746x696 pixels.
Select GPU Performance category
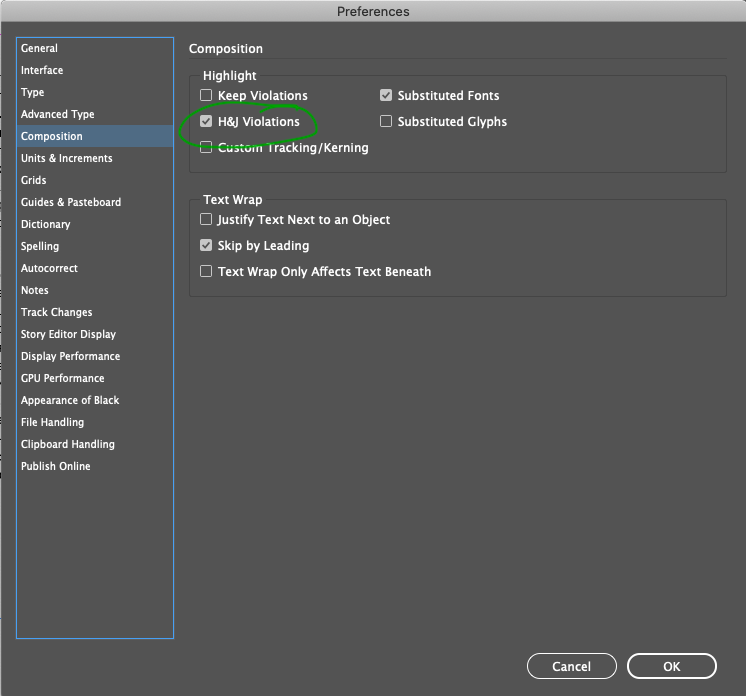click(x=95, y=378)
